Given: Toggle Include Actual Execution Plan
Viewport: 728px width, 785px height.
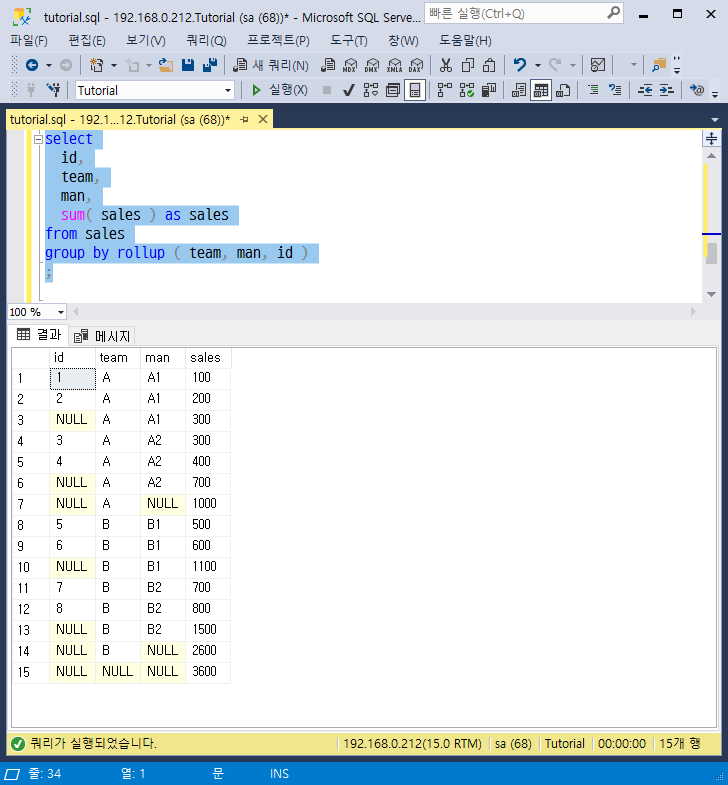Looking at the screenshot, I should point(445,90).
